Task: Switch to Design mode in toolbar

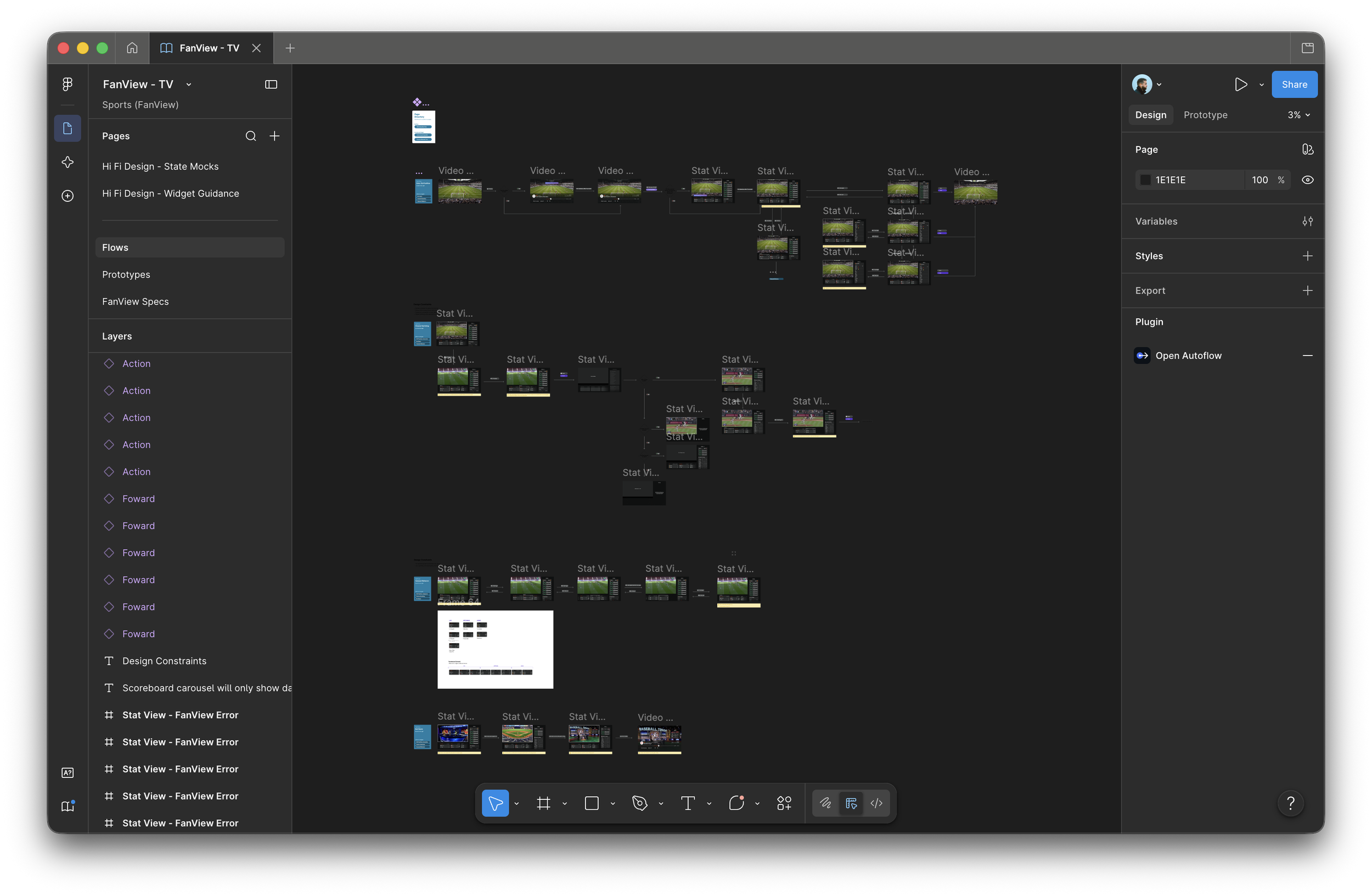Action: click(x=851, y=803)
